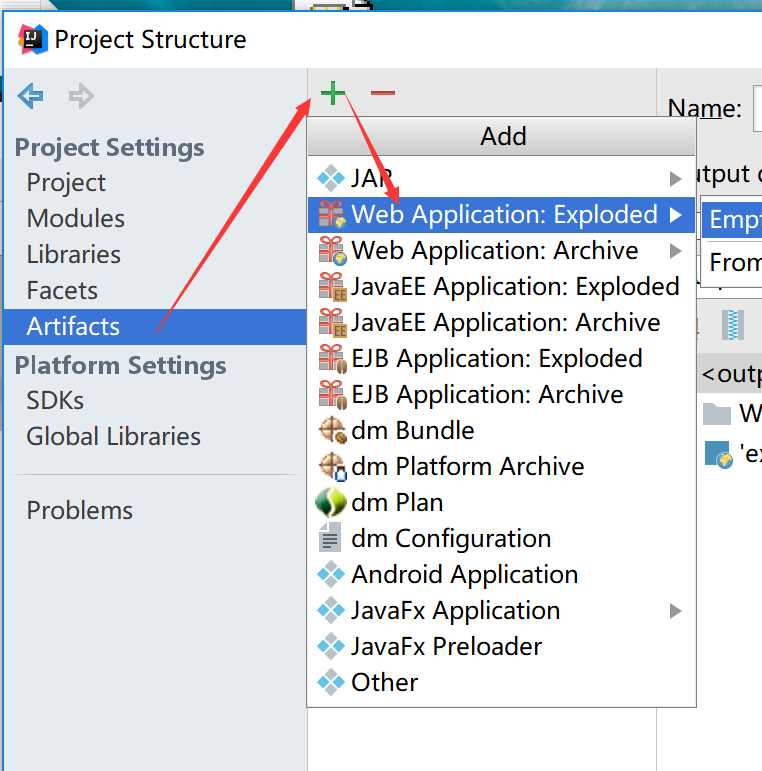Viewport: 762px width, 771px height.
Task: Open the Modules settings page
Action: 154,218
